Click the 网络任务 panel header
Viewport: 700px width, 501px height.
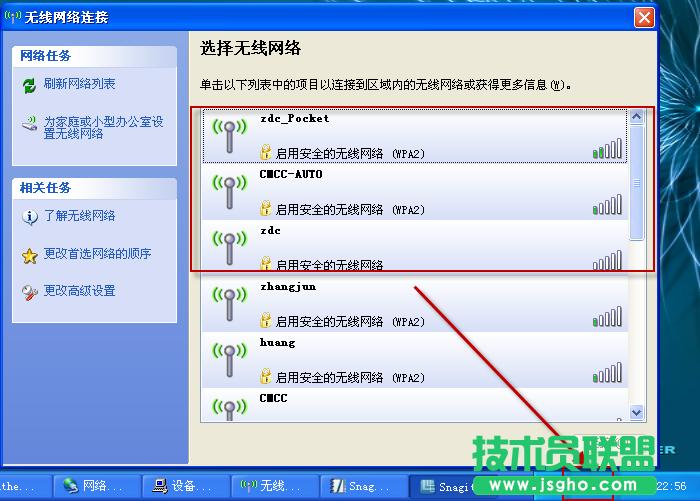coord(95,56)
